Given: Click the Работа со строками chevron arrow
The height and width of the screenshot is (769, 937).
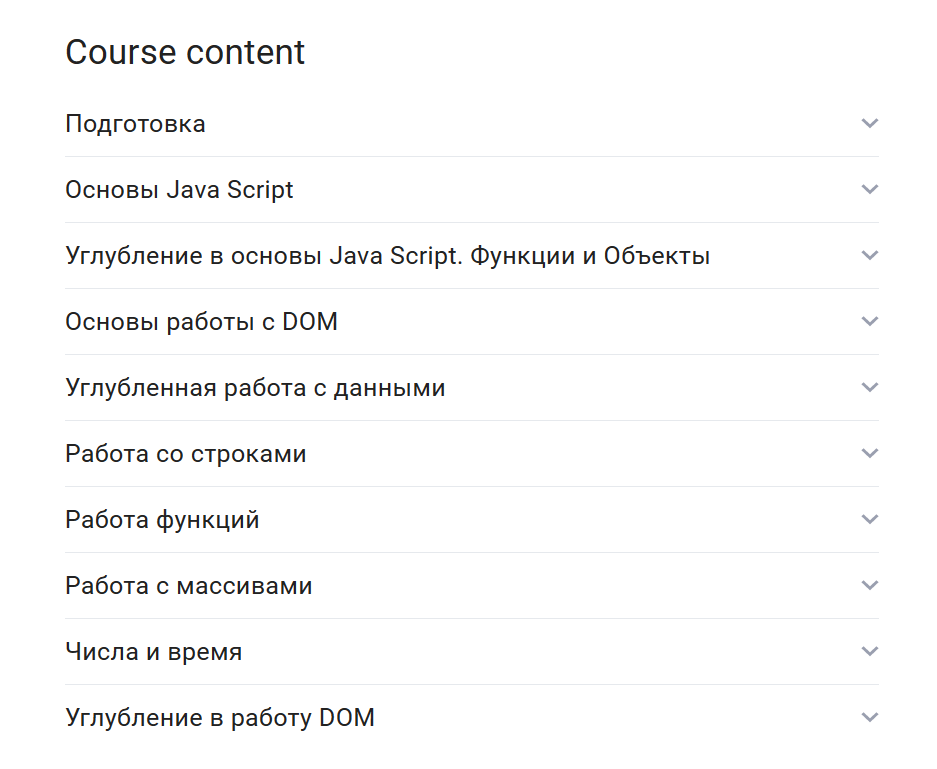Looking at the screenshot, I should click(869, 453).
